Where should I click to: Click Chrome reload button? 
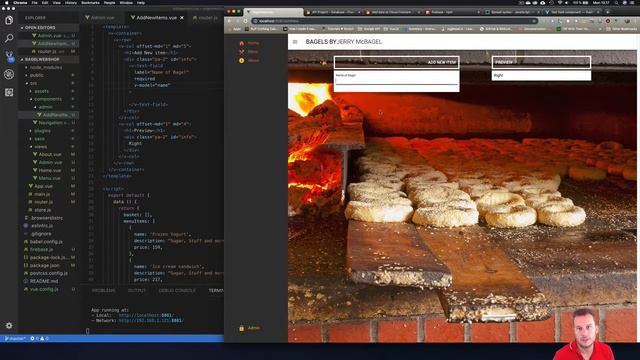click(x=245, y=21)
